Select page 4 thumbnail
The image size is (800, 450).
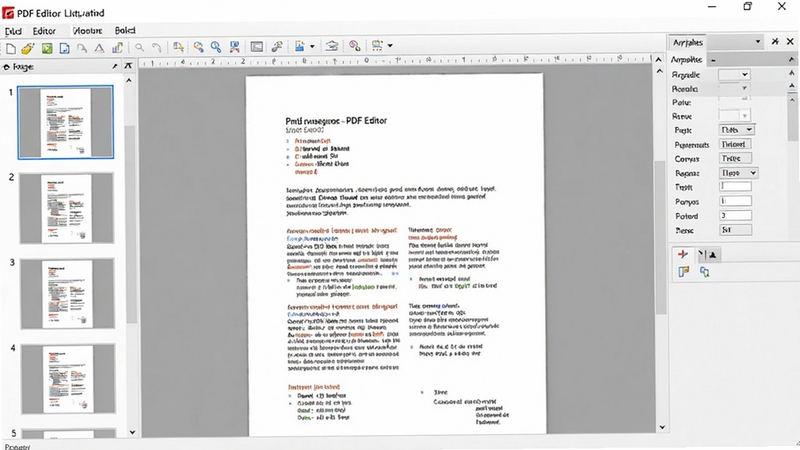click(68, 379)
